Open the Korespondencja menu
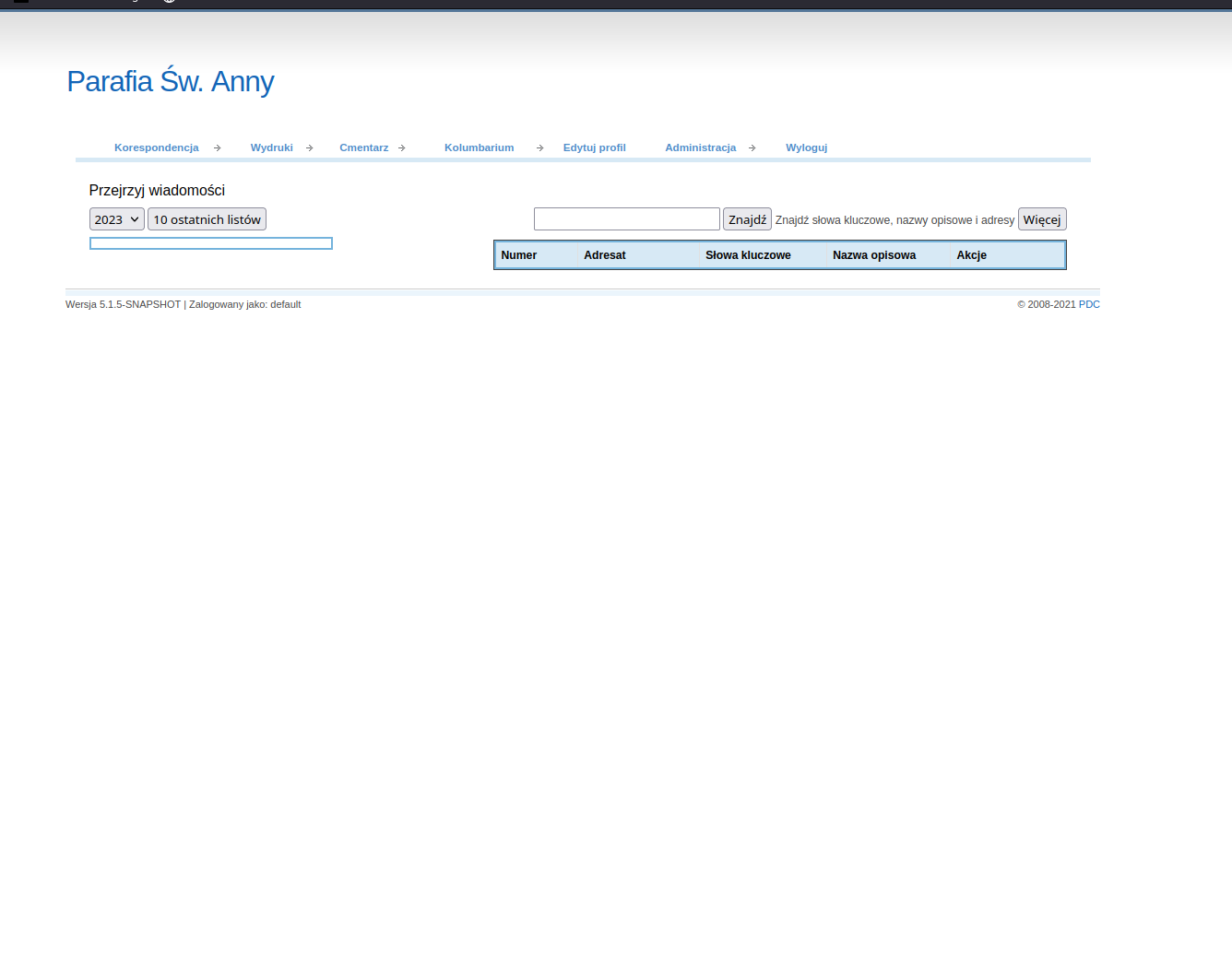This screenshot has height=978, width=1232. click(x=157, y=147)
